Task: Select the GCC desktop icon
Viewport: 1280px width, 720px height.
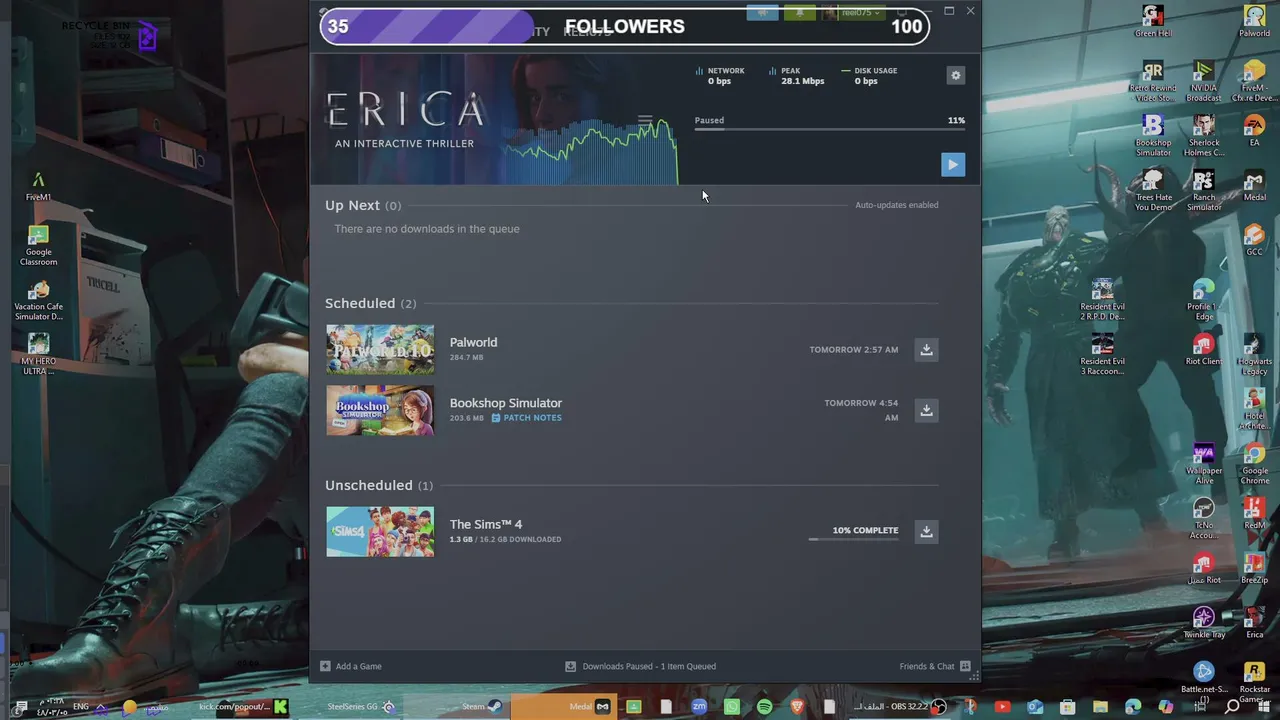Action: pyautogui.click(x=1254, y=240)
